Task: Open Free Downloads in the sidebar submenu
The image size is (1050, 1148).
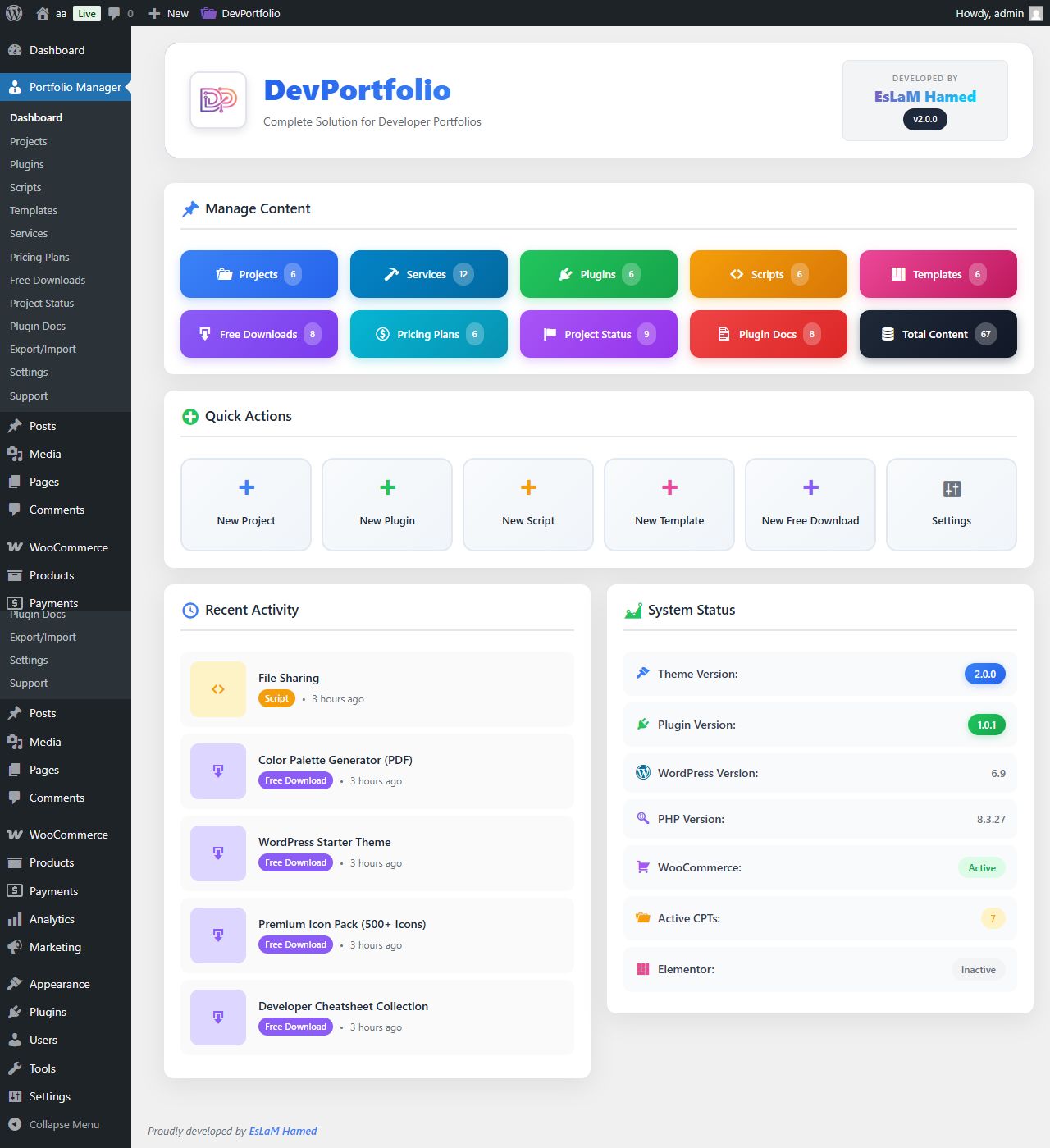Action: click(x=48, y=280)
